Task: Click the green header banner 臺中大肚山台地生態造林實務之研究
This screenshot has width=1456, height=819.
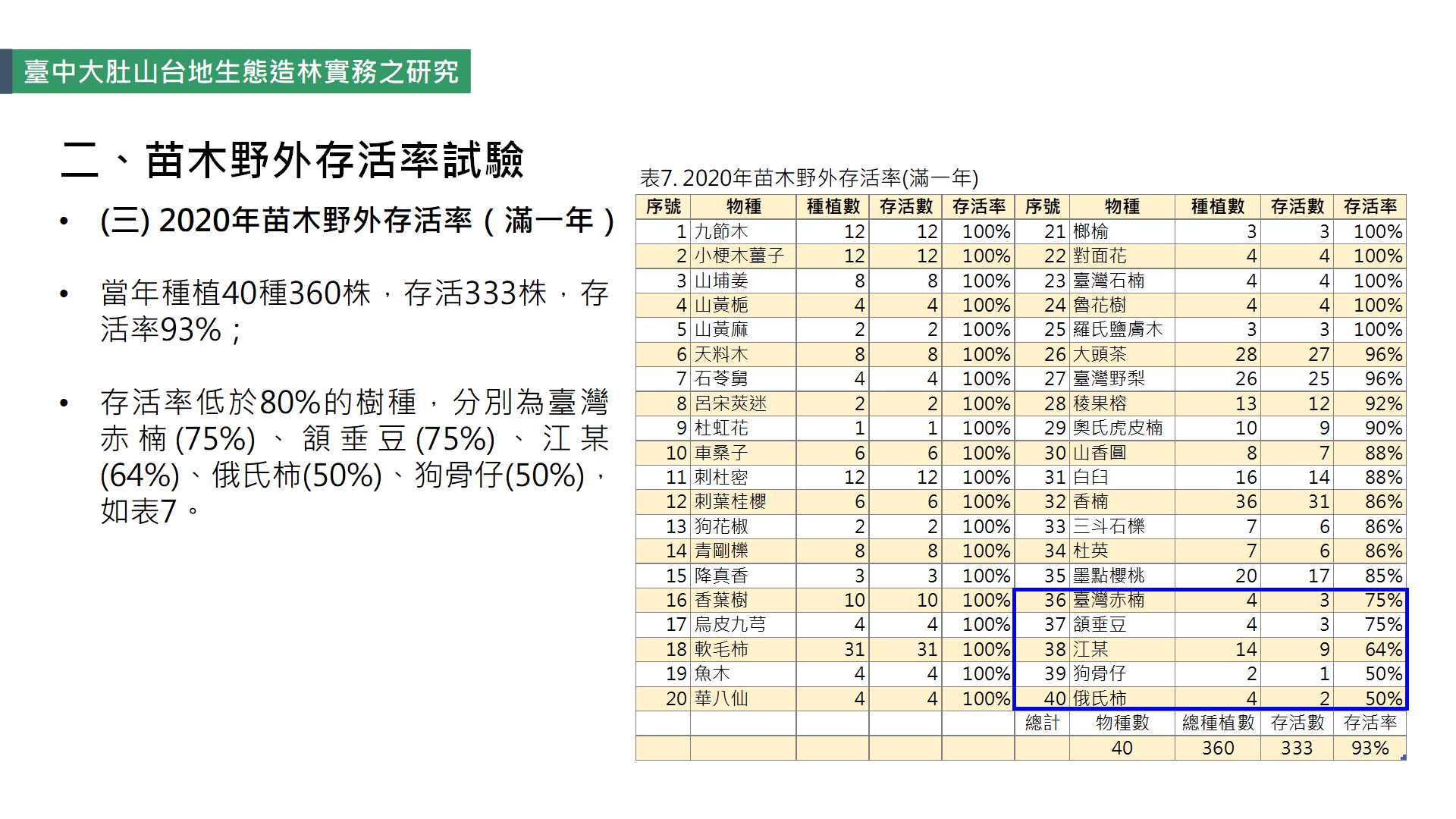Action: [241, 71]
